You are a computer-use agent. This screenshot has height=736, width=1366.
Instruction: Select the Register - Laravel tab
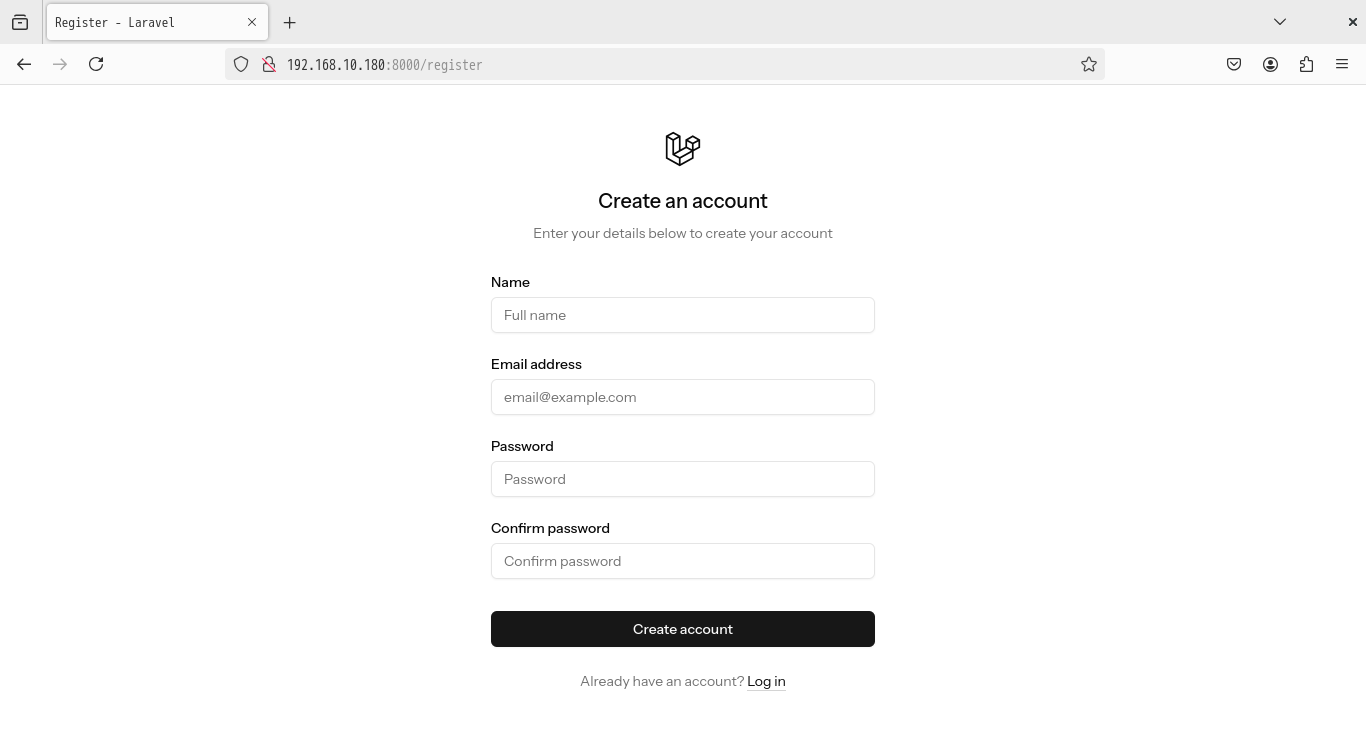point(140,22)
